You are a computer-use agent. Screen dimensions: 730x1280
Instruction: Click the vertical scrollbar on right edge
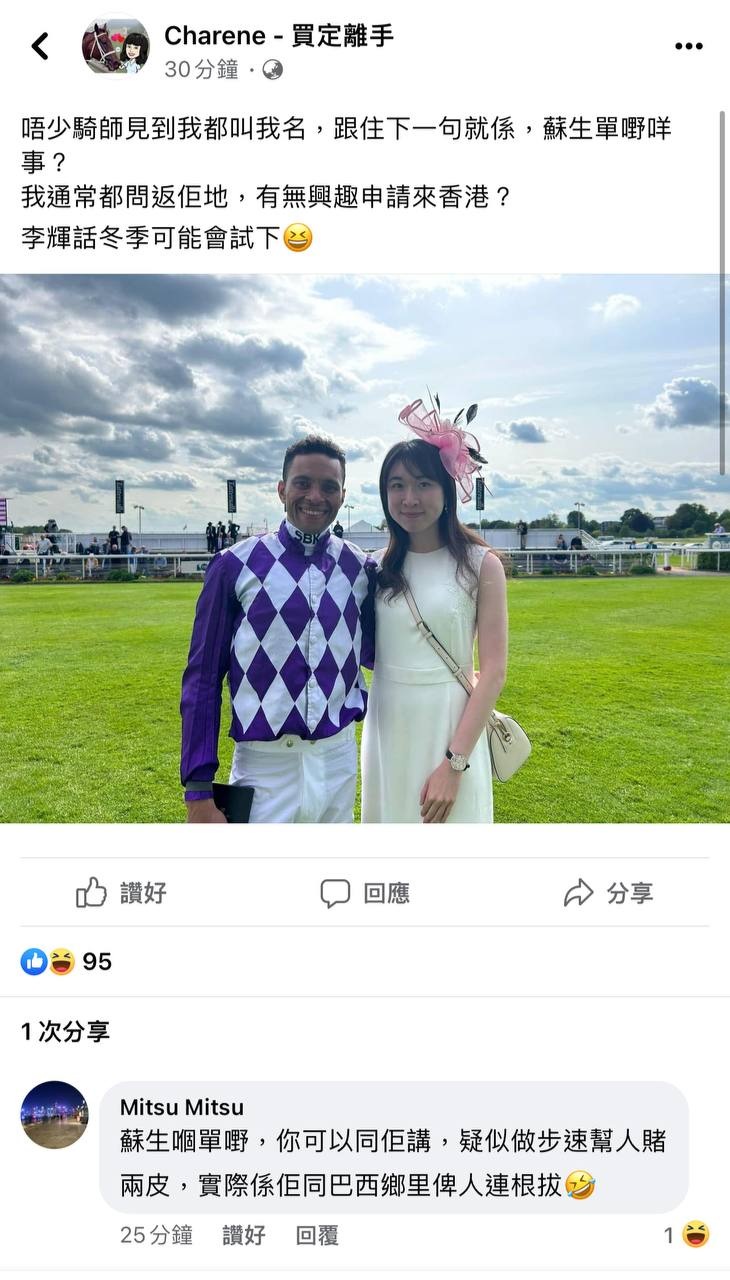722,291
